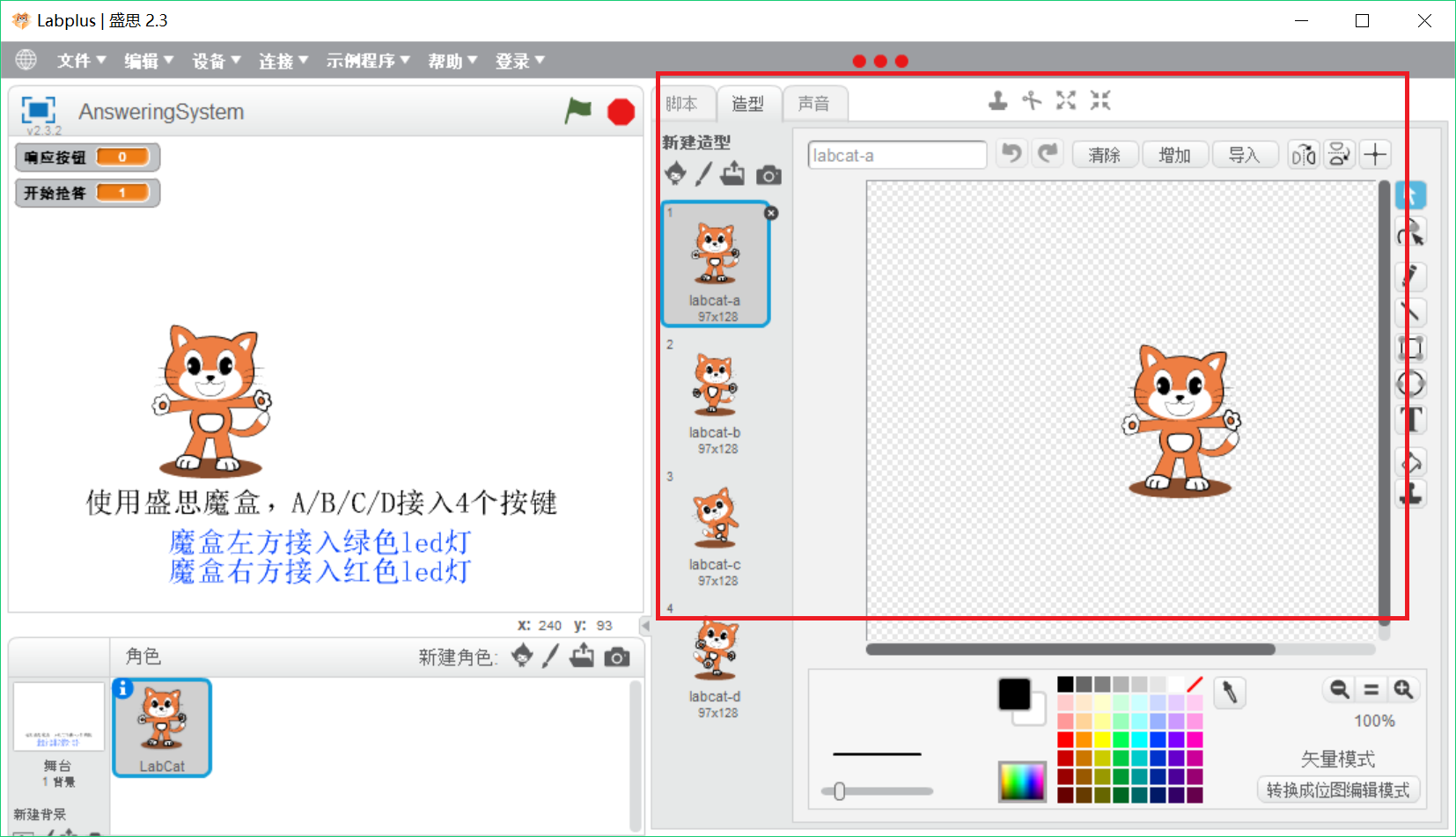Upload a costume from a file

coord(732,173)
